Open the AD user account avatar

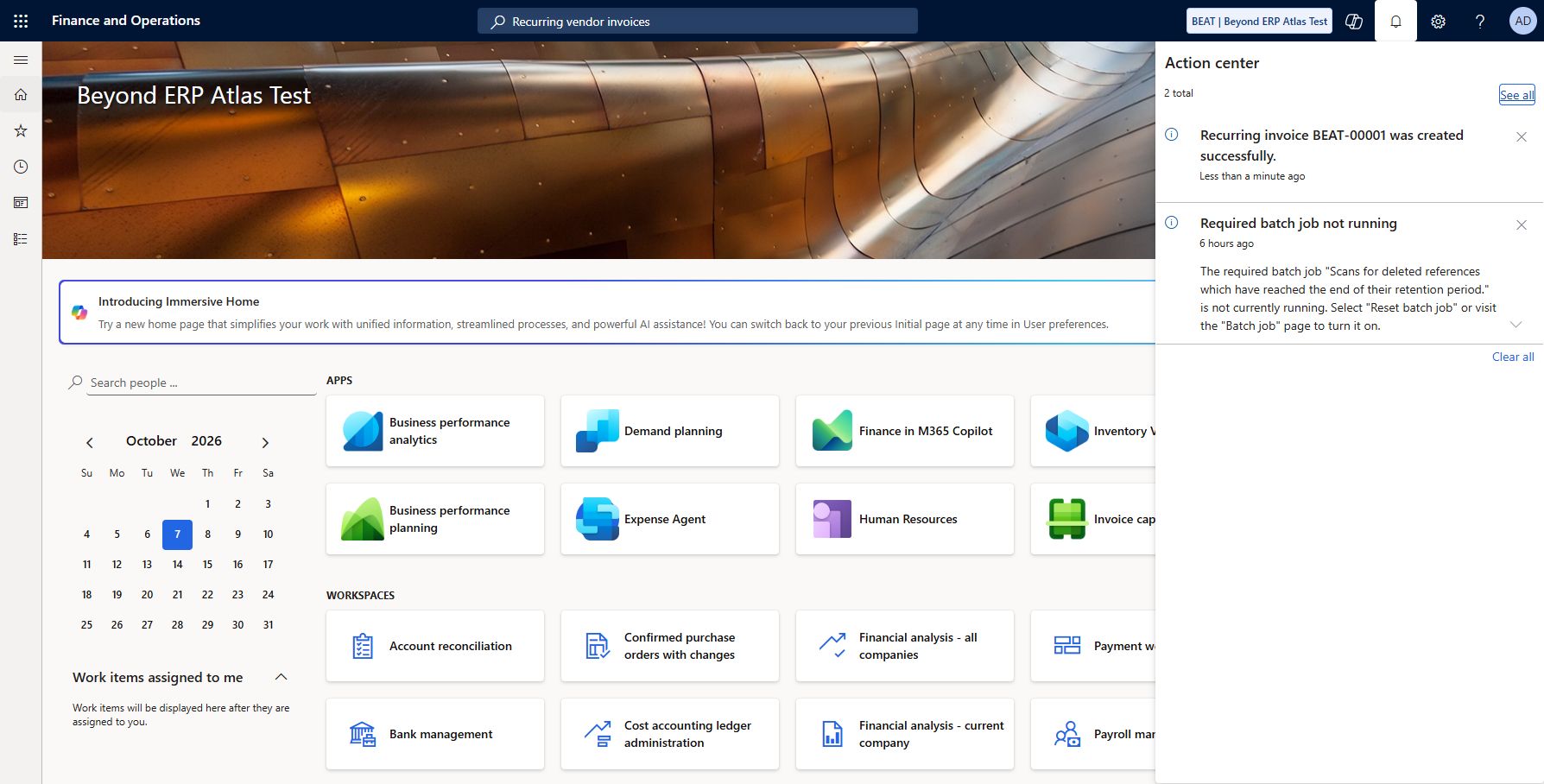1522,22
